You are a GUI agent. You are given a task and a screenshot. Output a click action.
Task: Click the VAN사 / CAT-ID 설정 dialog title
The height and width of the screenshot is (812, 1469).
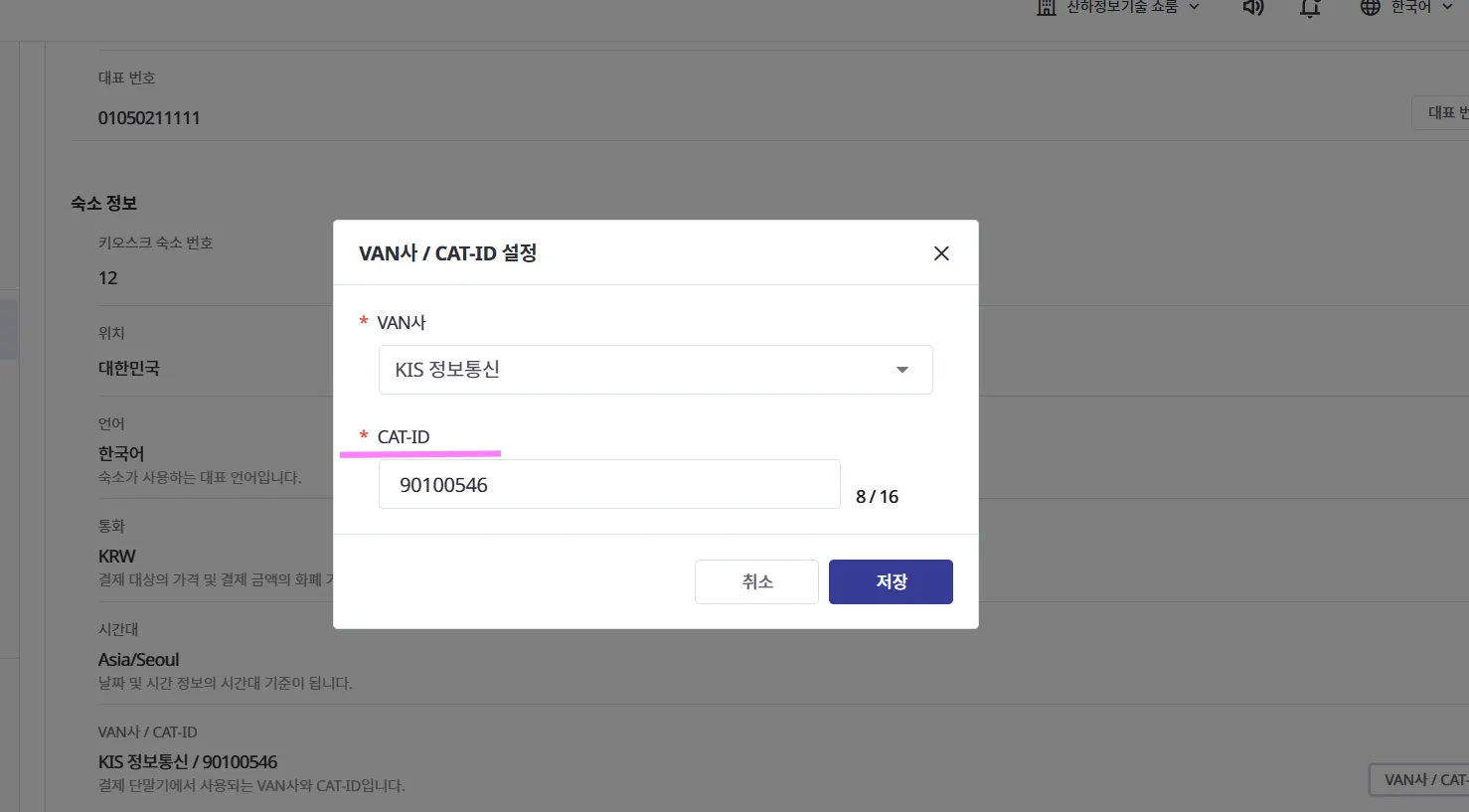pyautogui.click(x=447, y=253)
